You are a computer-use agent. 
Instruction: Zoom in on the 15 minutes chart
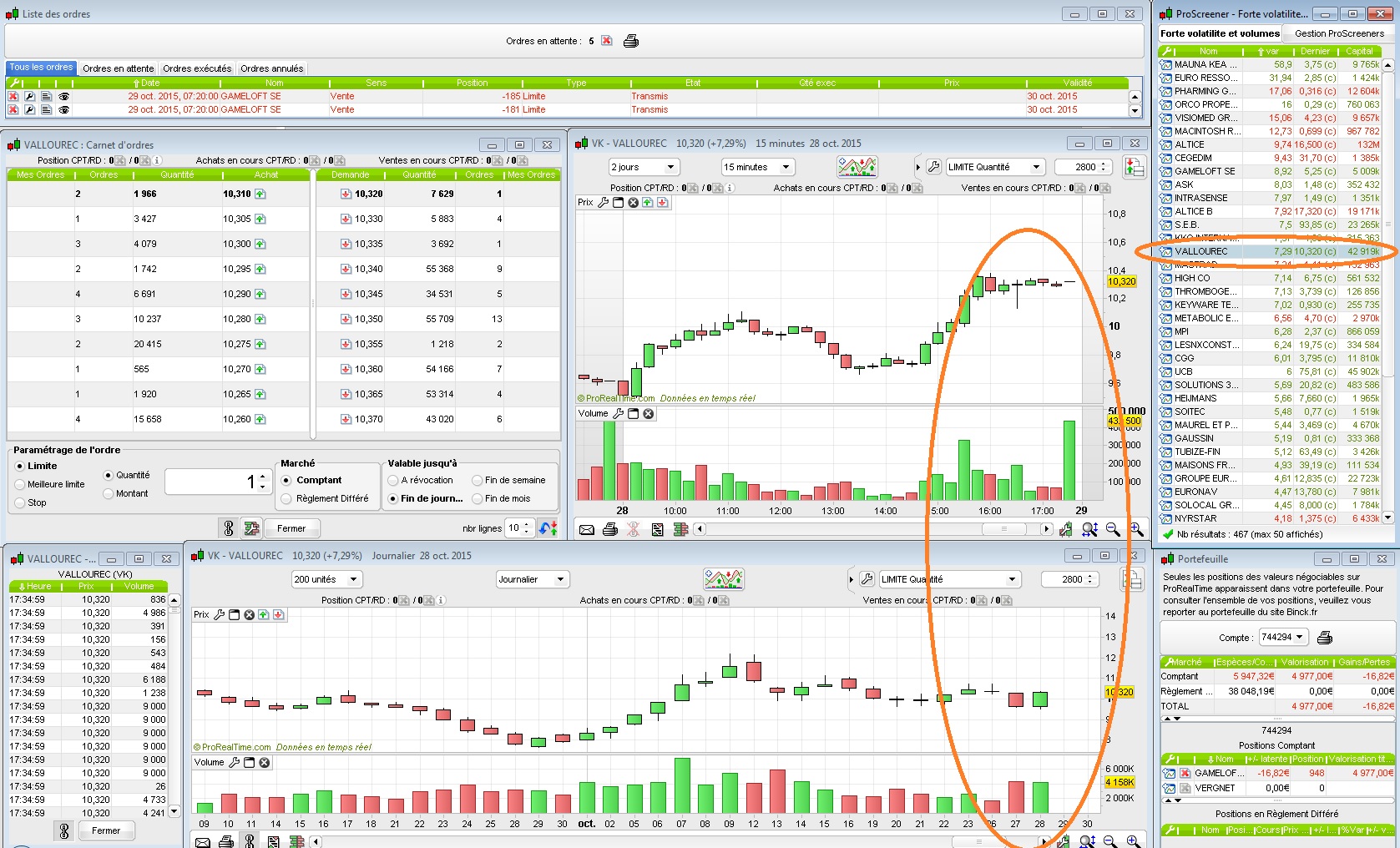coord(1136,529)
